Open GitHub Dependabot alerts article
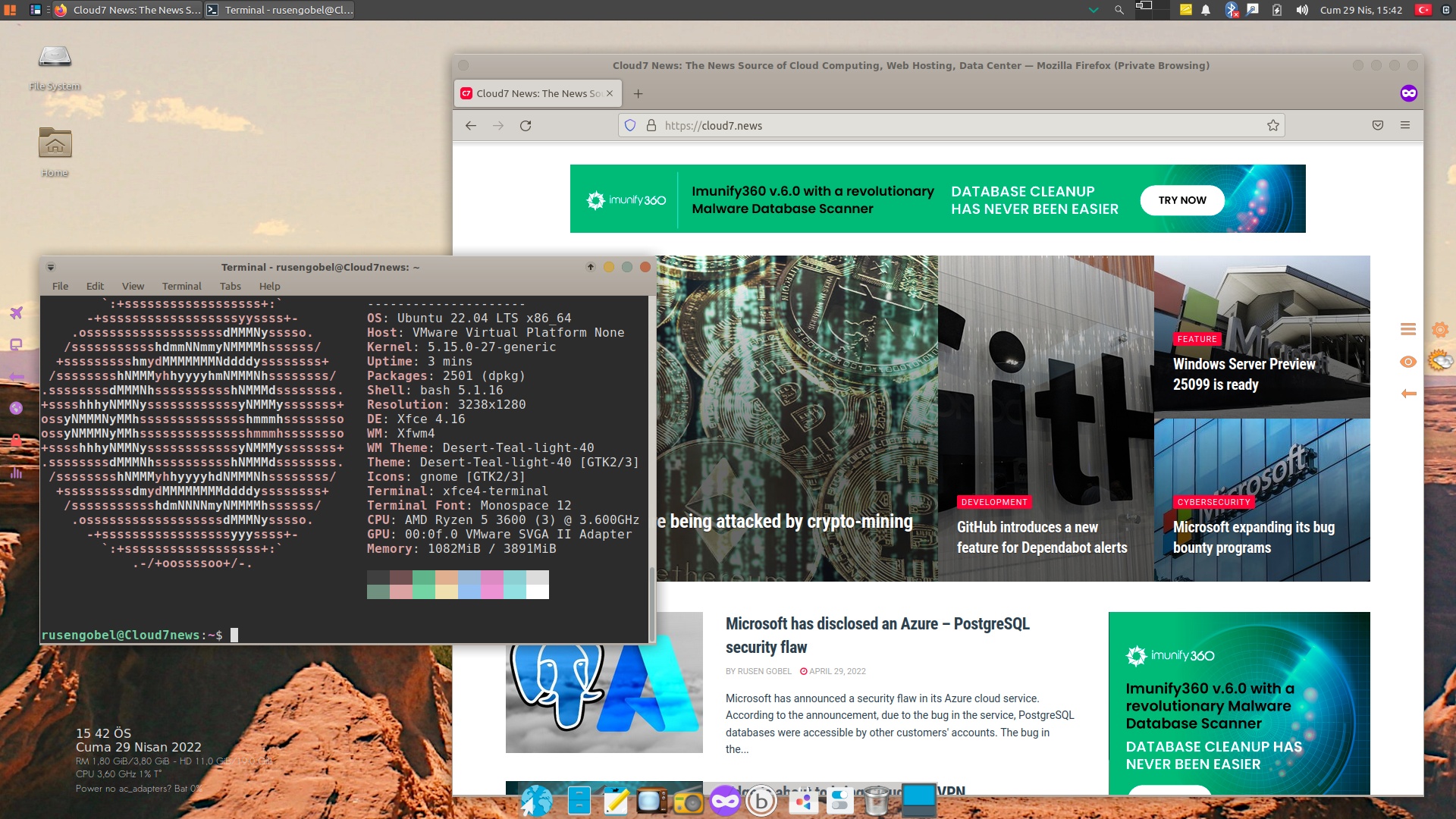The height and width of the screenshot is (819, 1456). coord(1042,537)
